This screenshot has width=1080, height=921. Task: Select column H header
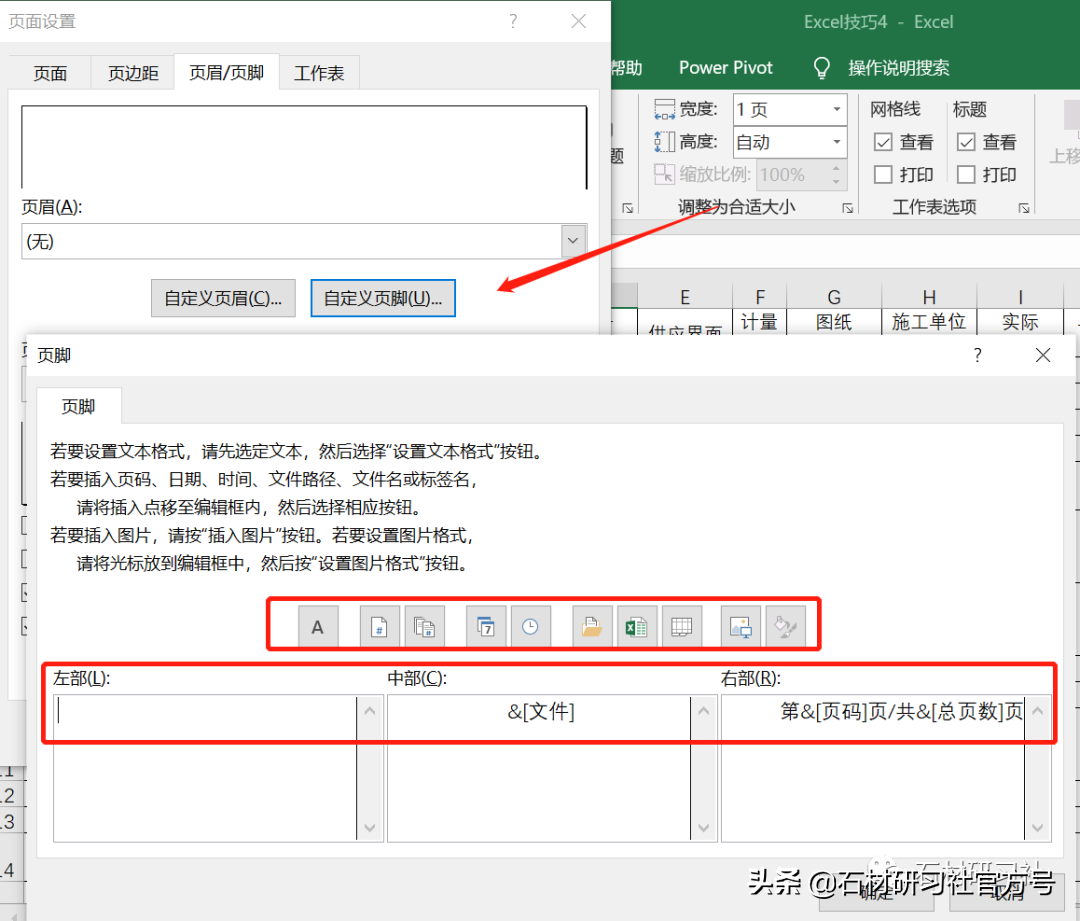[929, 297]
